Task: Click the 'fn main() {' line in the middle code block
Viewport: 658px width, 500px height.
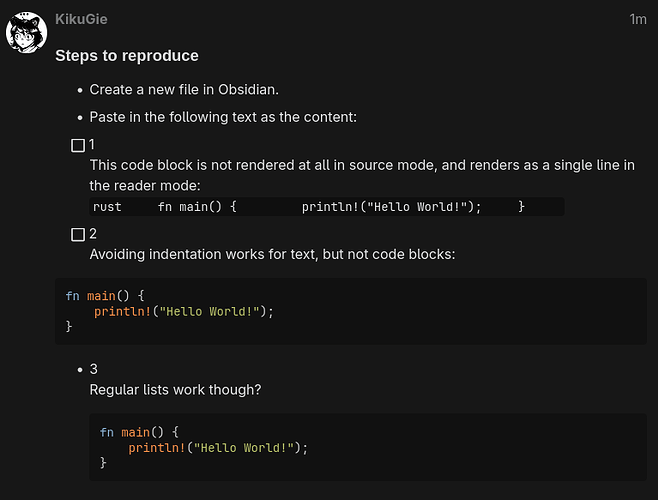Action: pos(105,296)
